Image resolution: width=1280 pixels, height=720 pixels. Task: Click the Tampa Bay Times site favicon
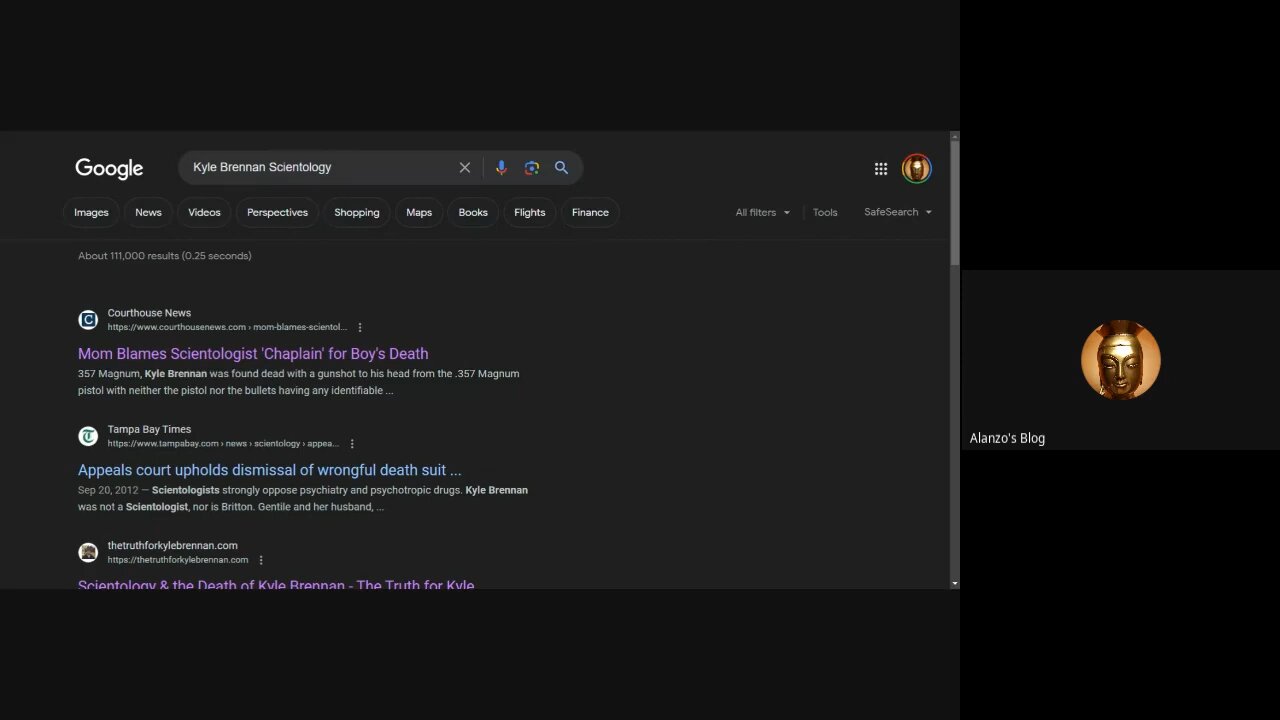(88, 436)
